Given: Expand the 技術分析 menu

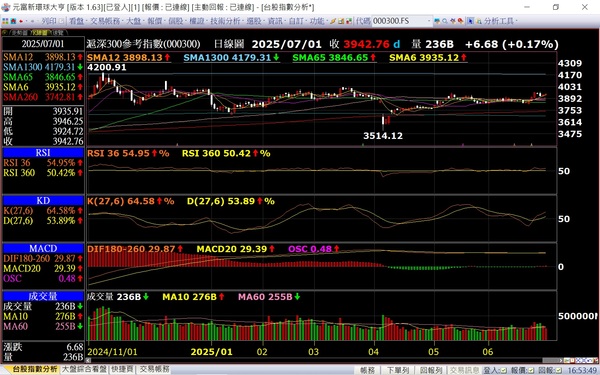Looking at the screenshot, I should pos(225,21).
